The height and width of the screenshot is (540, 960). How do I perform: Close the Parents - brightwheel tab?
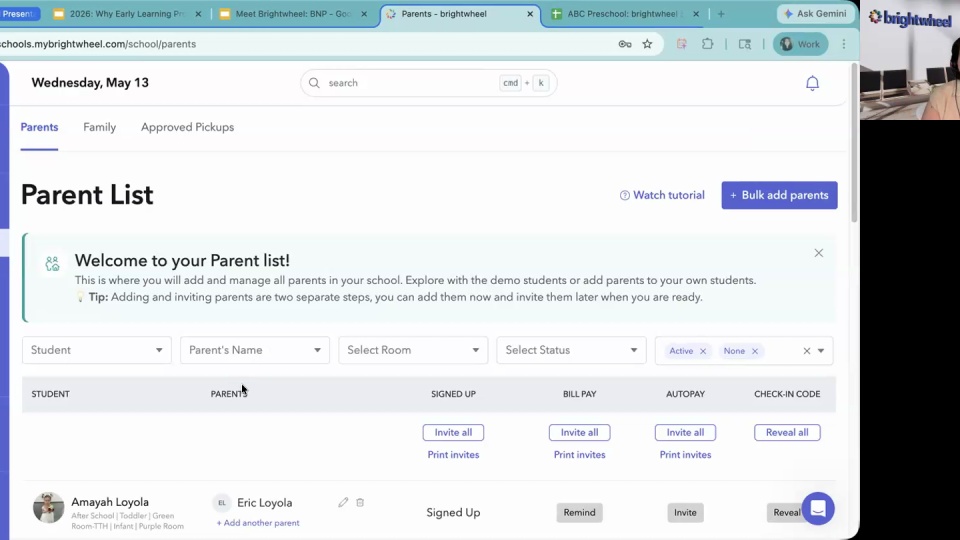tap(530, 13)
